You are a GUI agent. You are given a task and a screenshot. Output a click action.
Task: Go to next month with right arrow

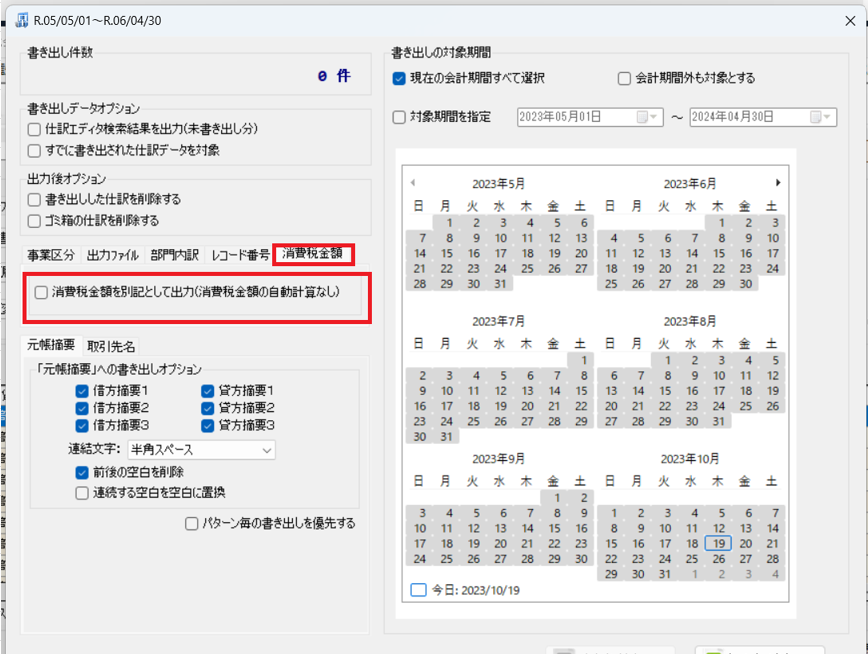778,182
